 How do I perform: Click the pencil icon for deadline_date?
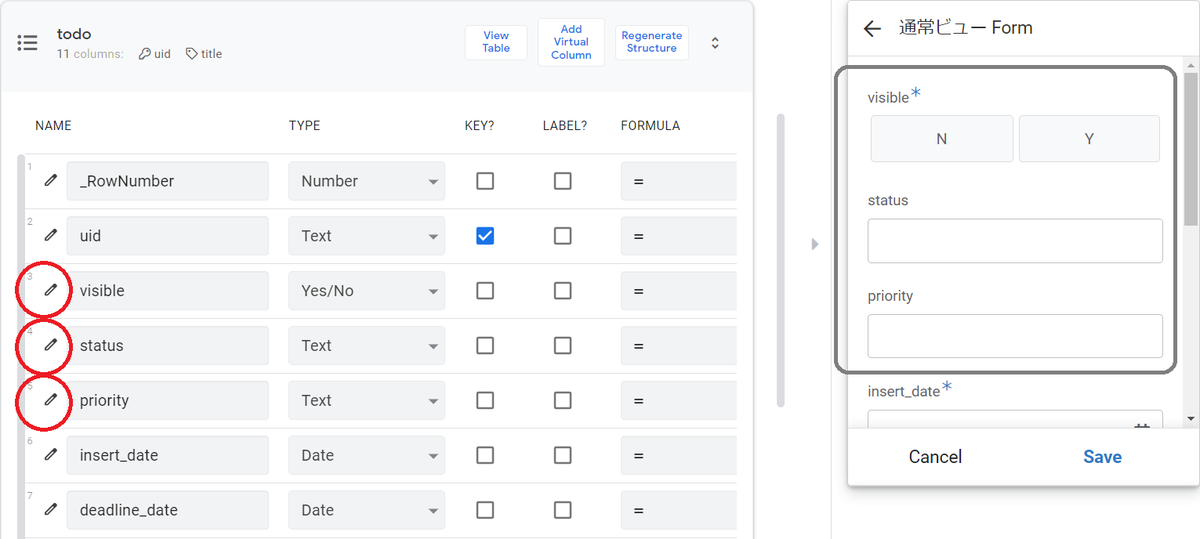tap(50, 510)
